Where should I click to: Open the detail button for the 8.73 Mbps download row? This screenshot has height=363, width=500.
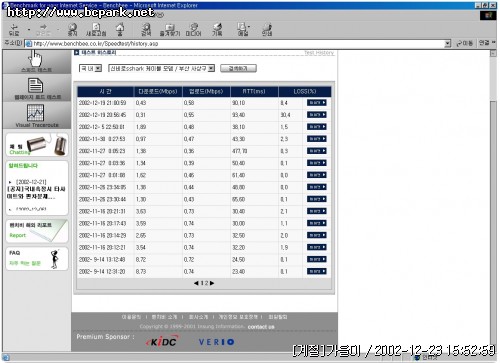coord(316,271)
